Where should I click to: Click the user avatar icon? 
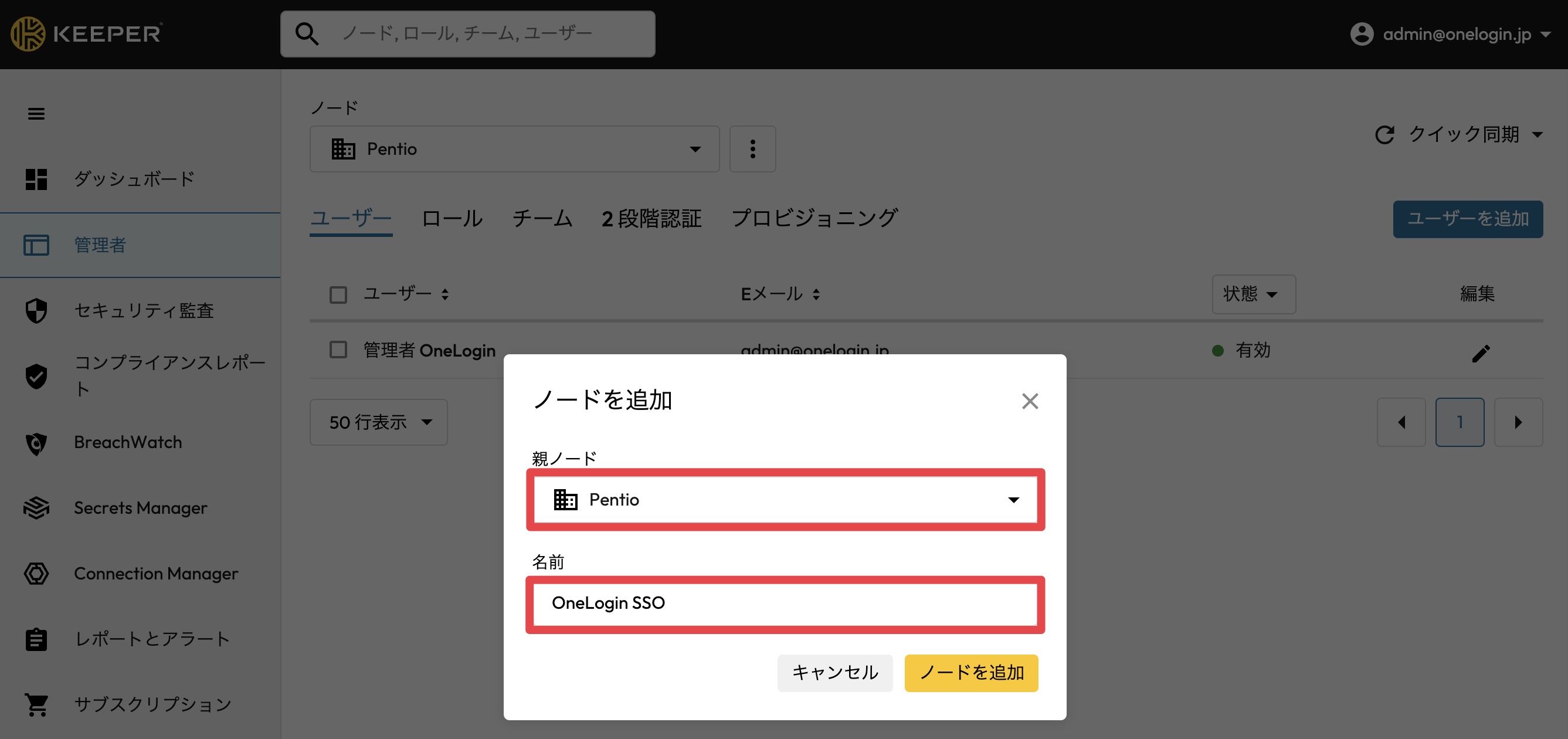(x=1362, y=33)
